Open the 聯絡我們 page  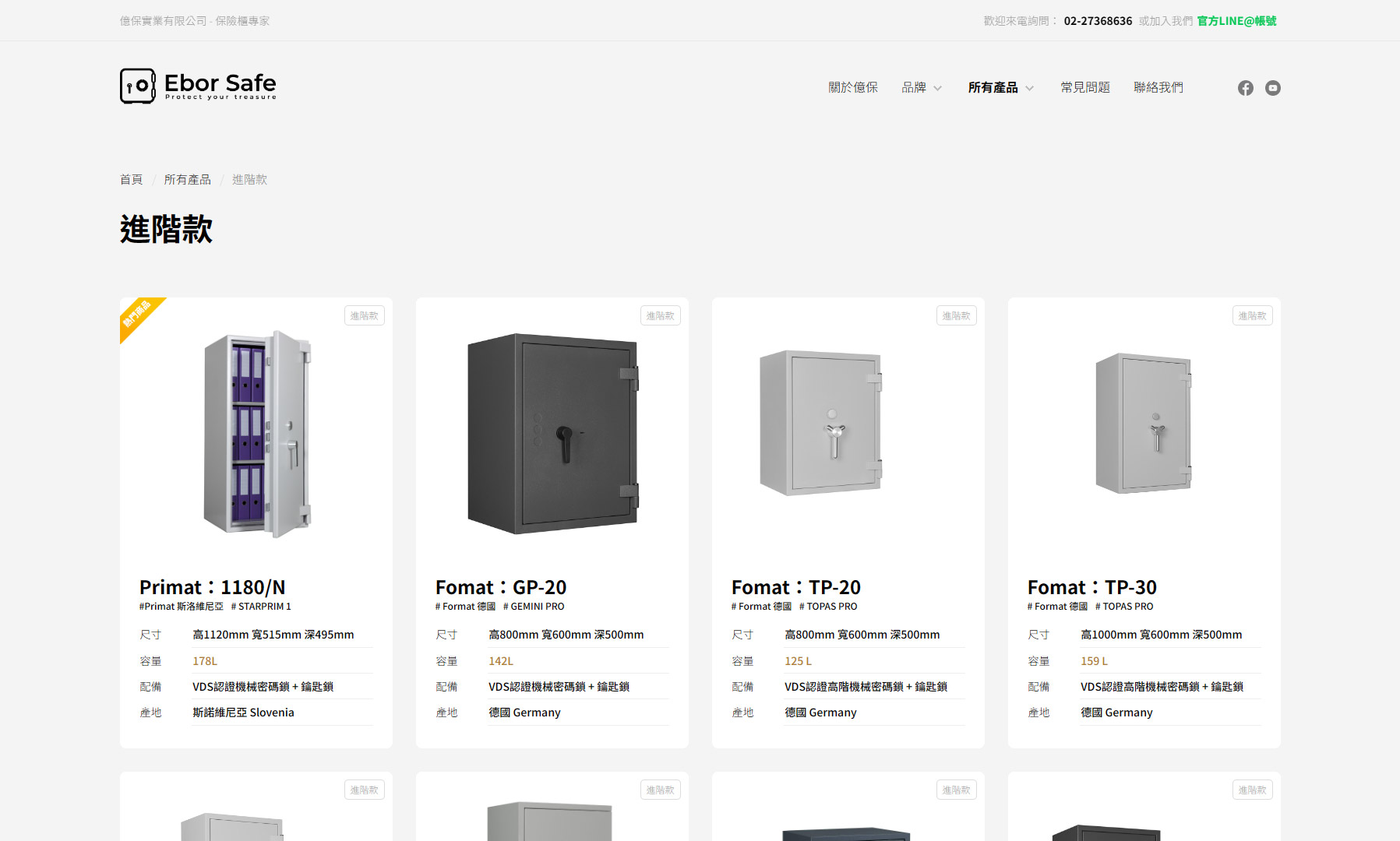(x=1158, y=88)
